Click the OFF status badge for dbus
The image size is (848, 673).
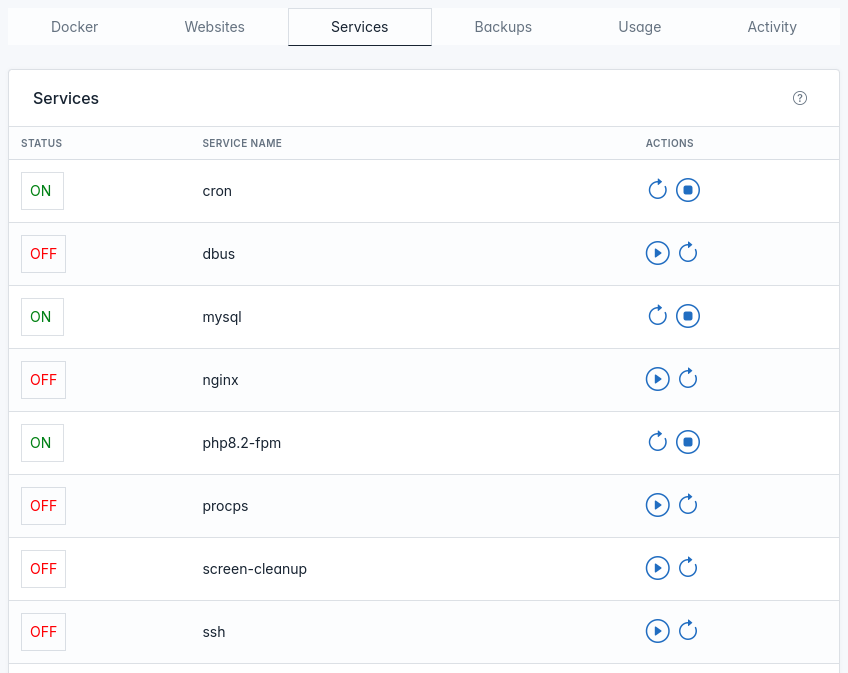click(x=43, y=254)
